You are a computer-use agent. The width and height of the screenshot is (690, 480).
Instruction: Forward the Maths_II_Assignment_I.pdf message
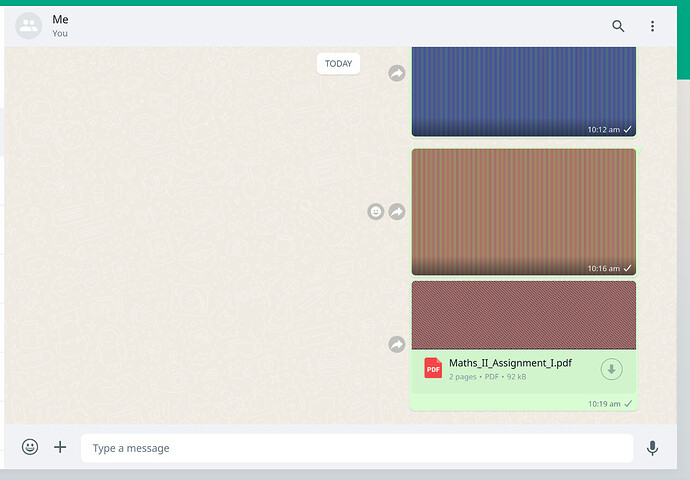pyautogui.click(x=396, y=344)
